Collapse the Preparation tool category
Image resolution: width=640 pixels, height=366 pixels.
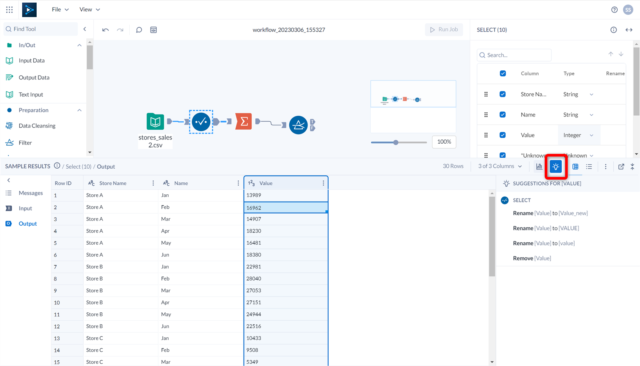(x=79, y=110)
